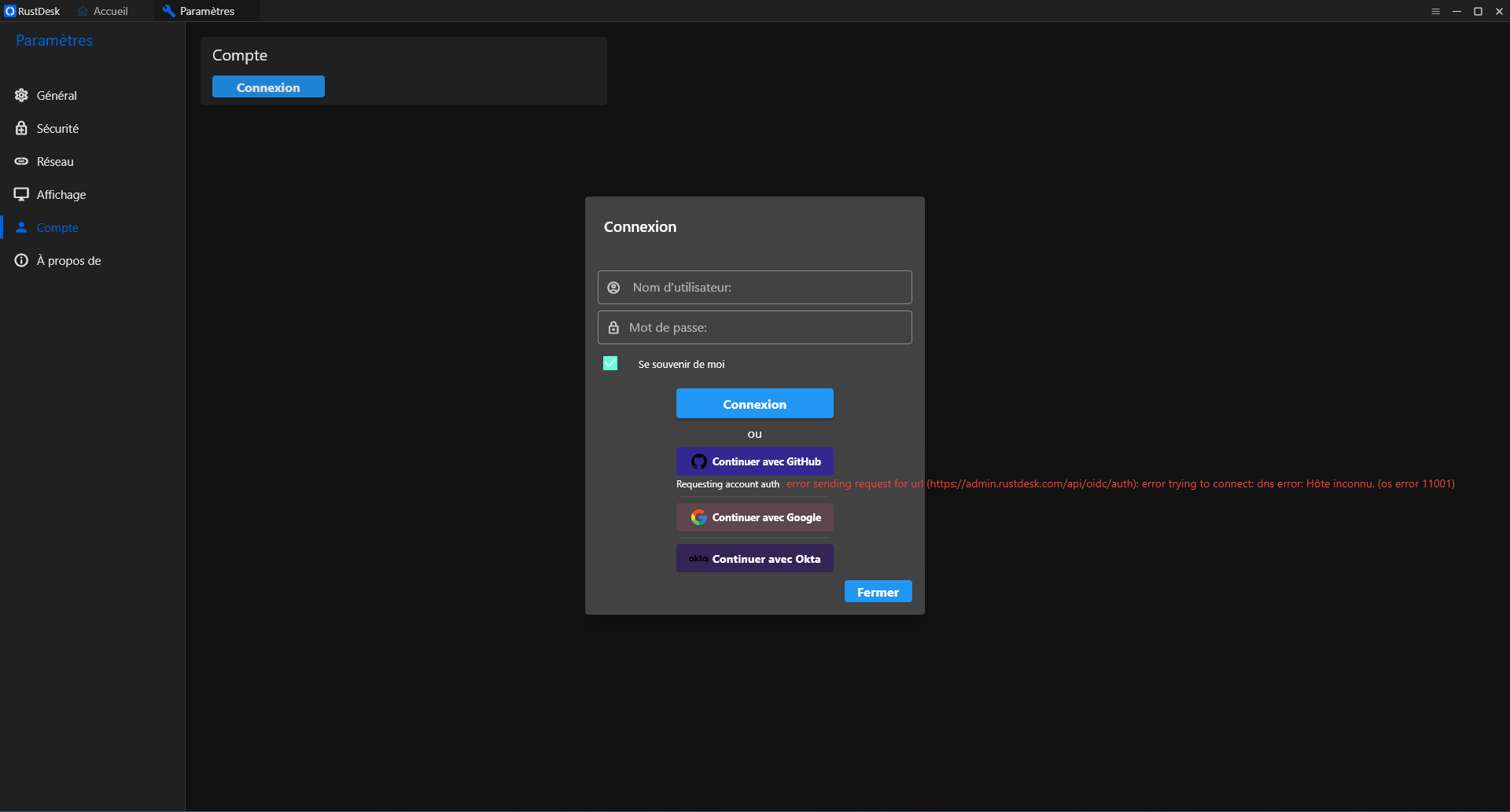
Task: Close the dialog with the Fermer button
Action: click(878, 591)
